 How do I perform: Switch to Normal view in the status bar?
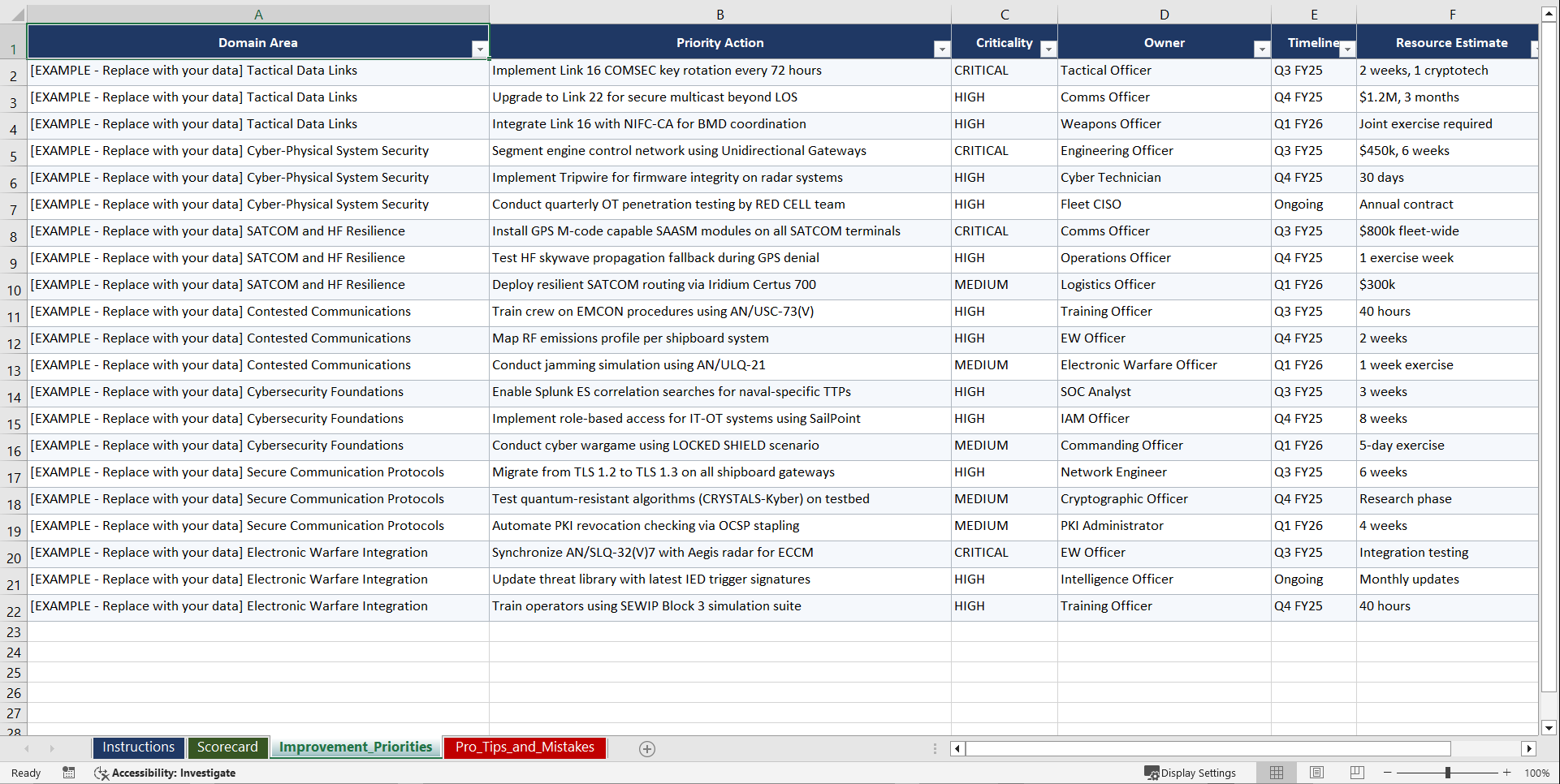point(1276,773)
